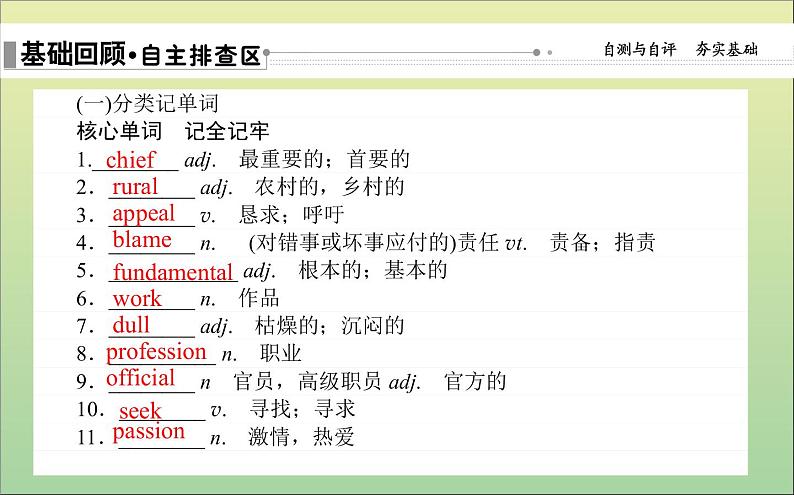
Task: Click the red word 'rural'
Action: (x=135, y=186)
